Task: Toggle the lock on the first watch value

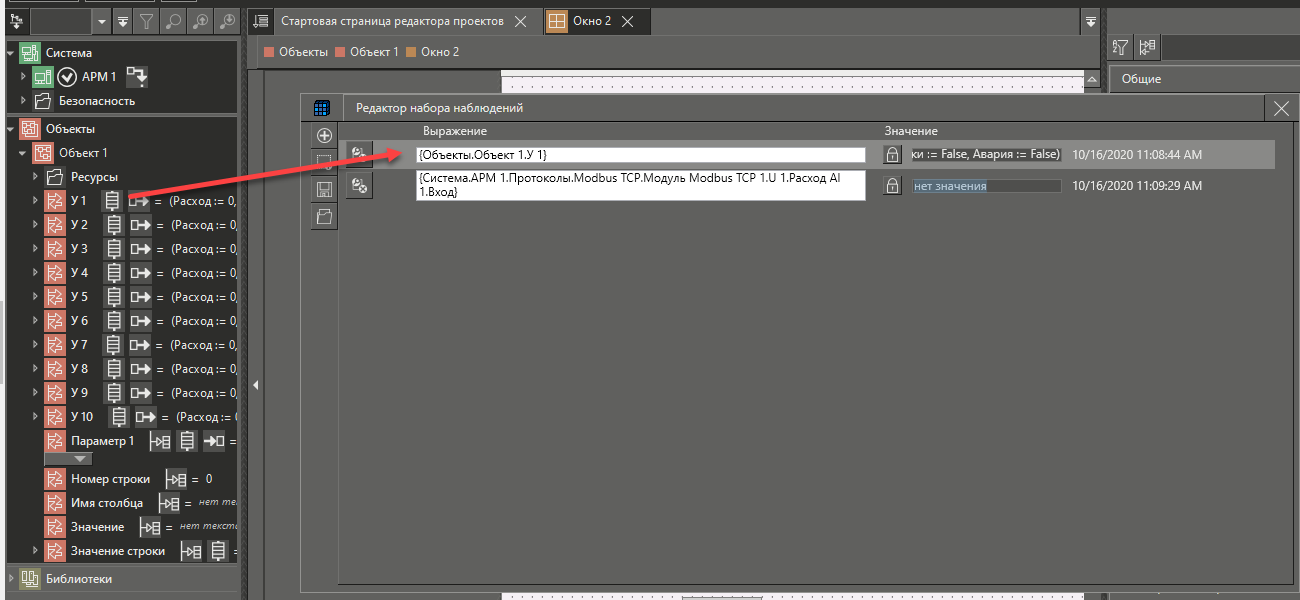Action: point(891,155)
